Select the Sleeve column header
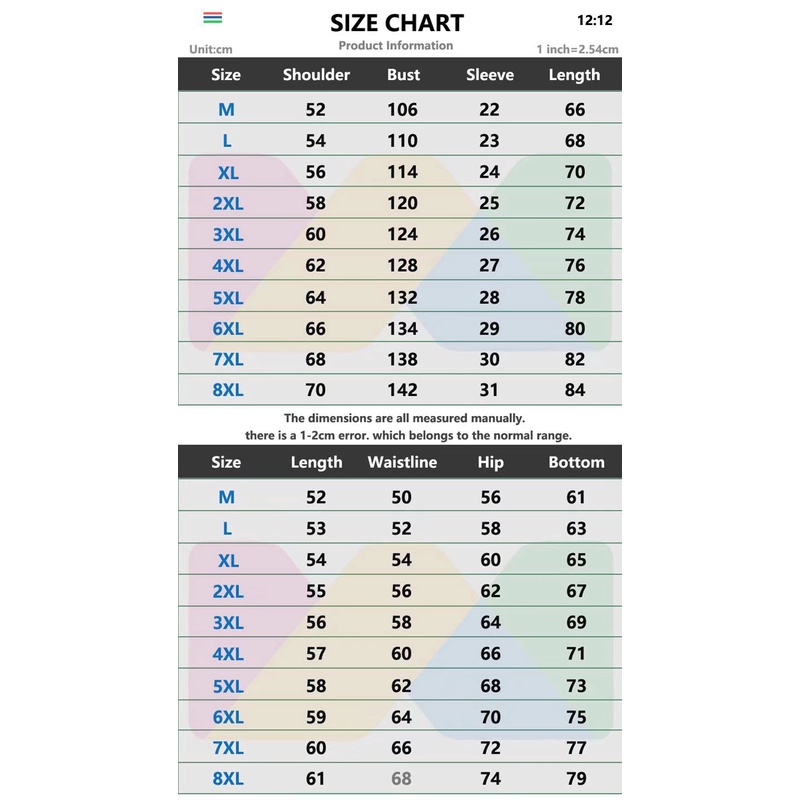 [490, 75]
